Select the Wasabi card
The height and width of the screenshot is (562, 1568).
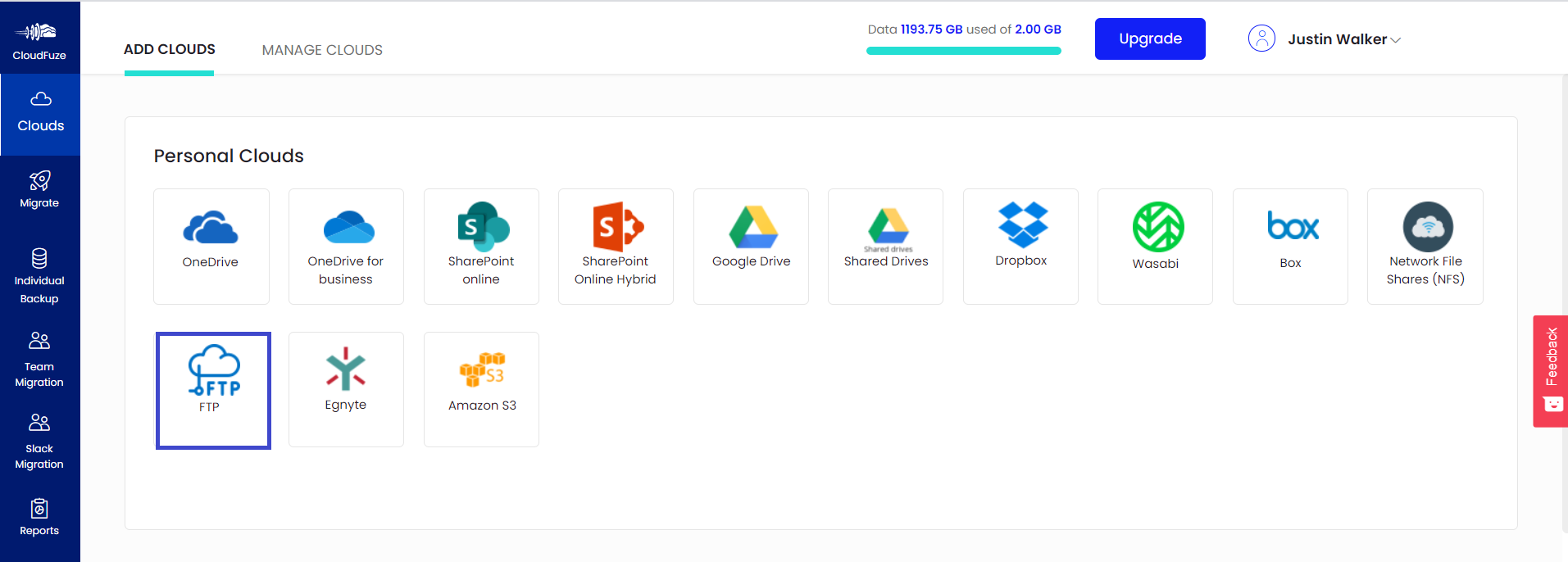[1155, 247]
